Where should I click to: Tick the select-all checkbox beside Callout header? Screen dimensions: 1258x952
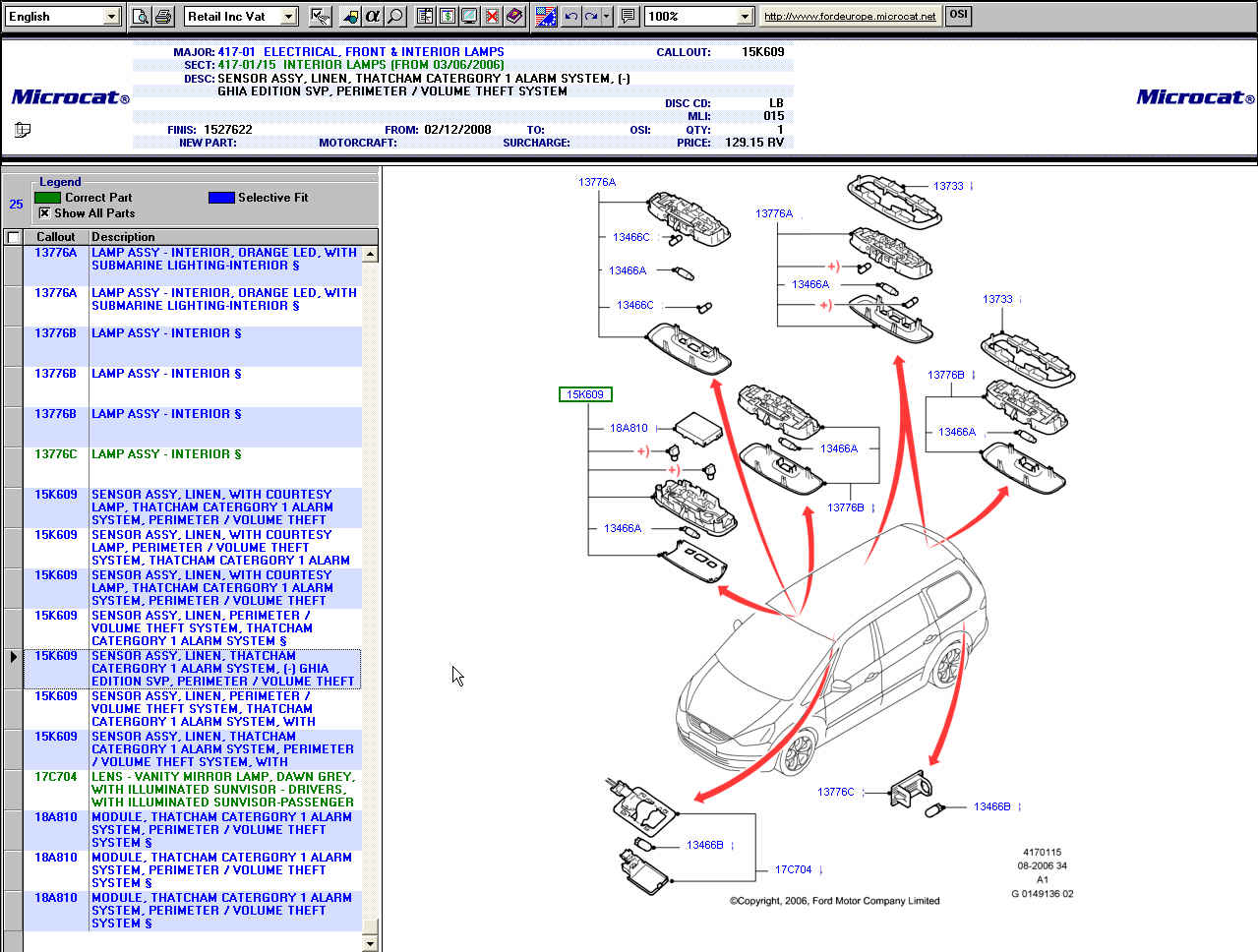point(14,237)
